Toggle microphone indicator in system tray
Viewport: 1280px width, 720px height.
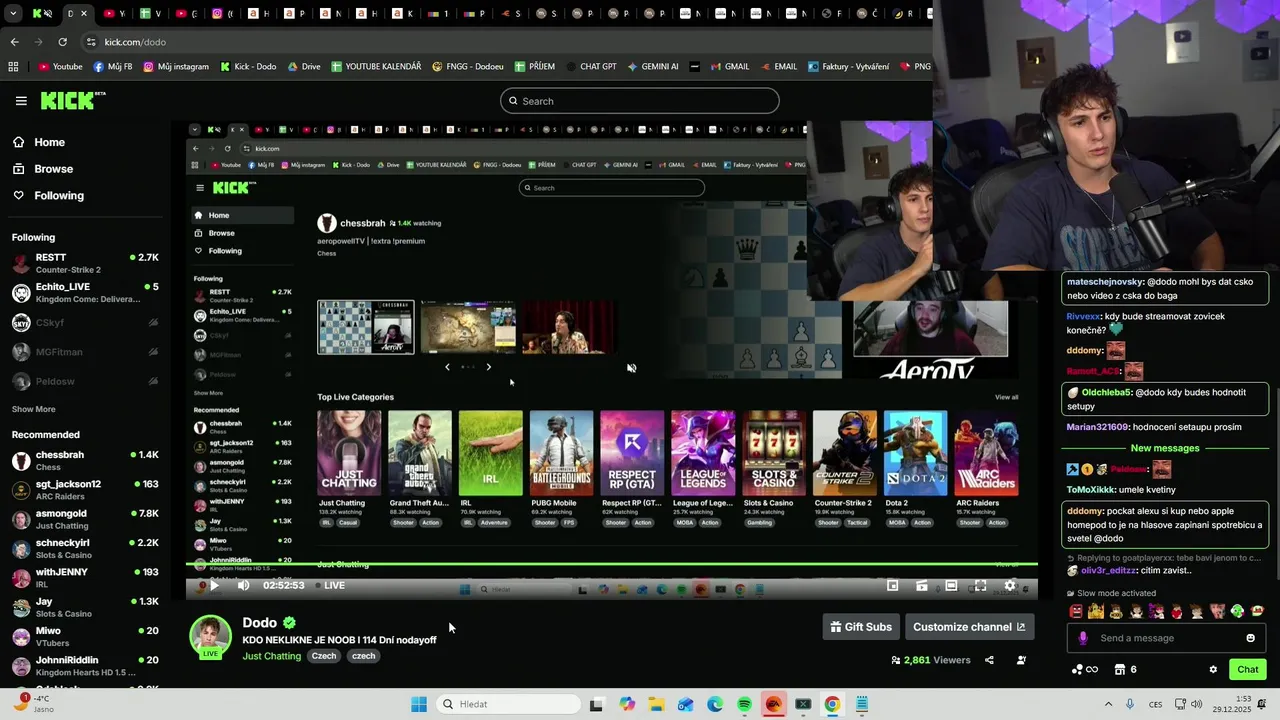click(x=1130, y=704)
